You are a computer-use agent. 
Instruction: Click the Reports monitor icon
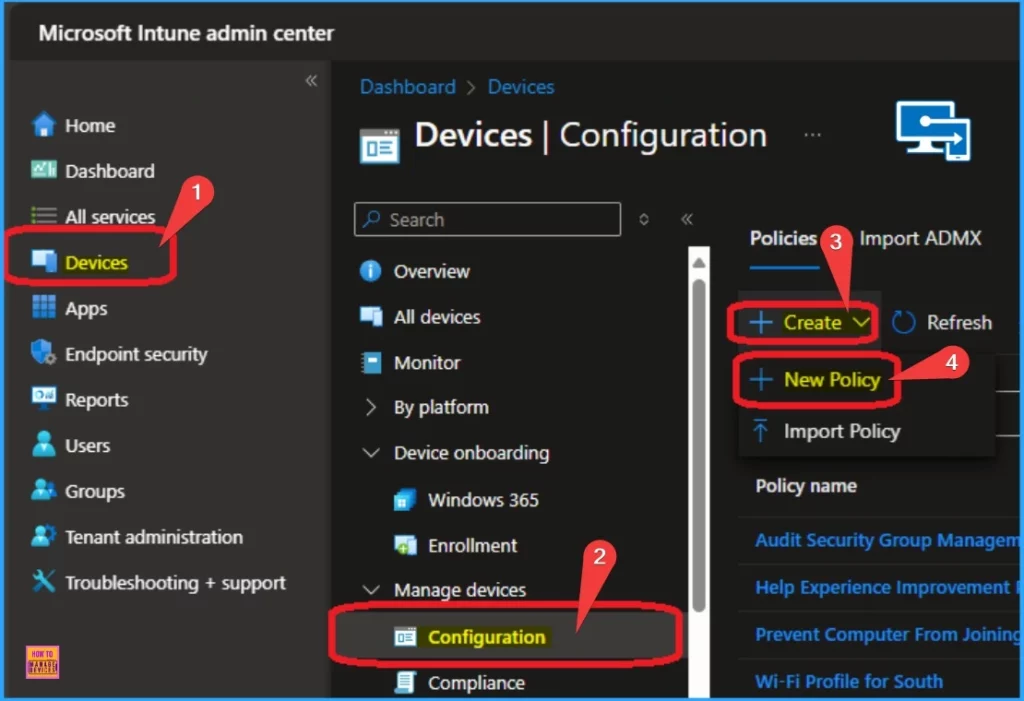(x=44, y=398)
